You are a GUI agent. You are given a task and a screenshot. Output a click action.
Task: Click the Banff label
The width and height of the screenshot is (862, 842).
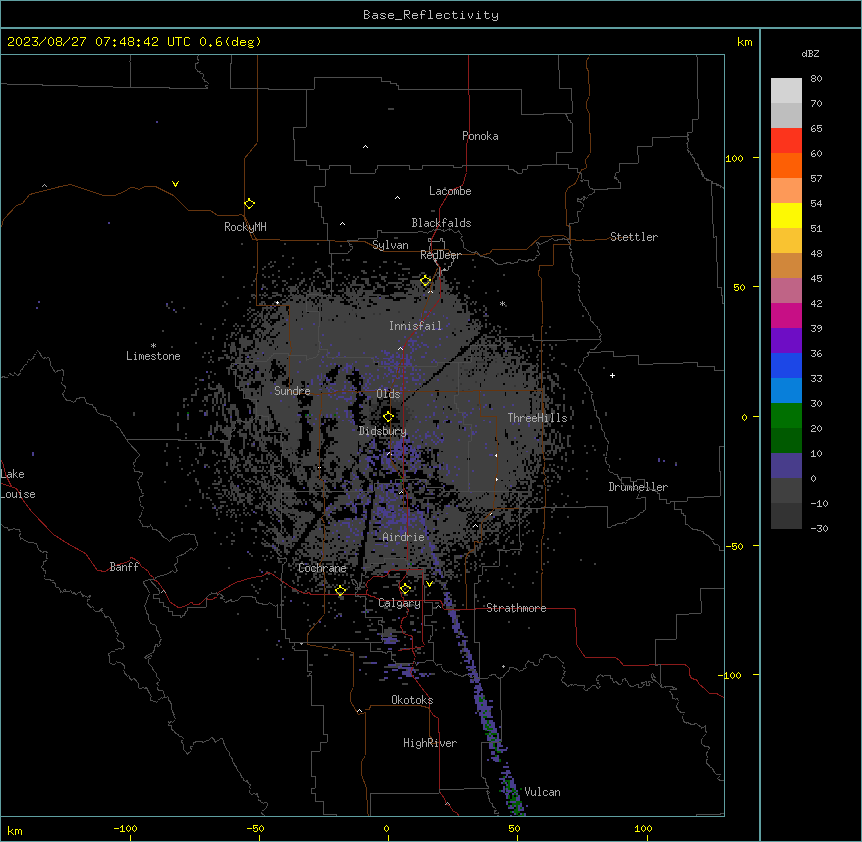(x=124, y=567)
